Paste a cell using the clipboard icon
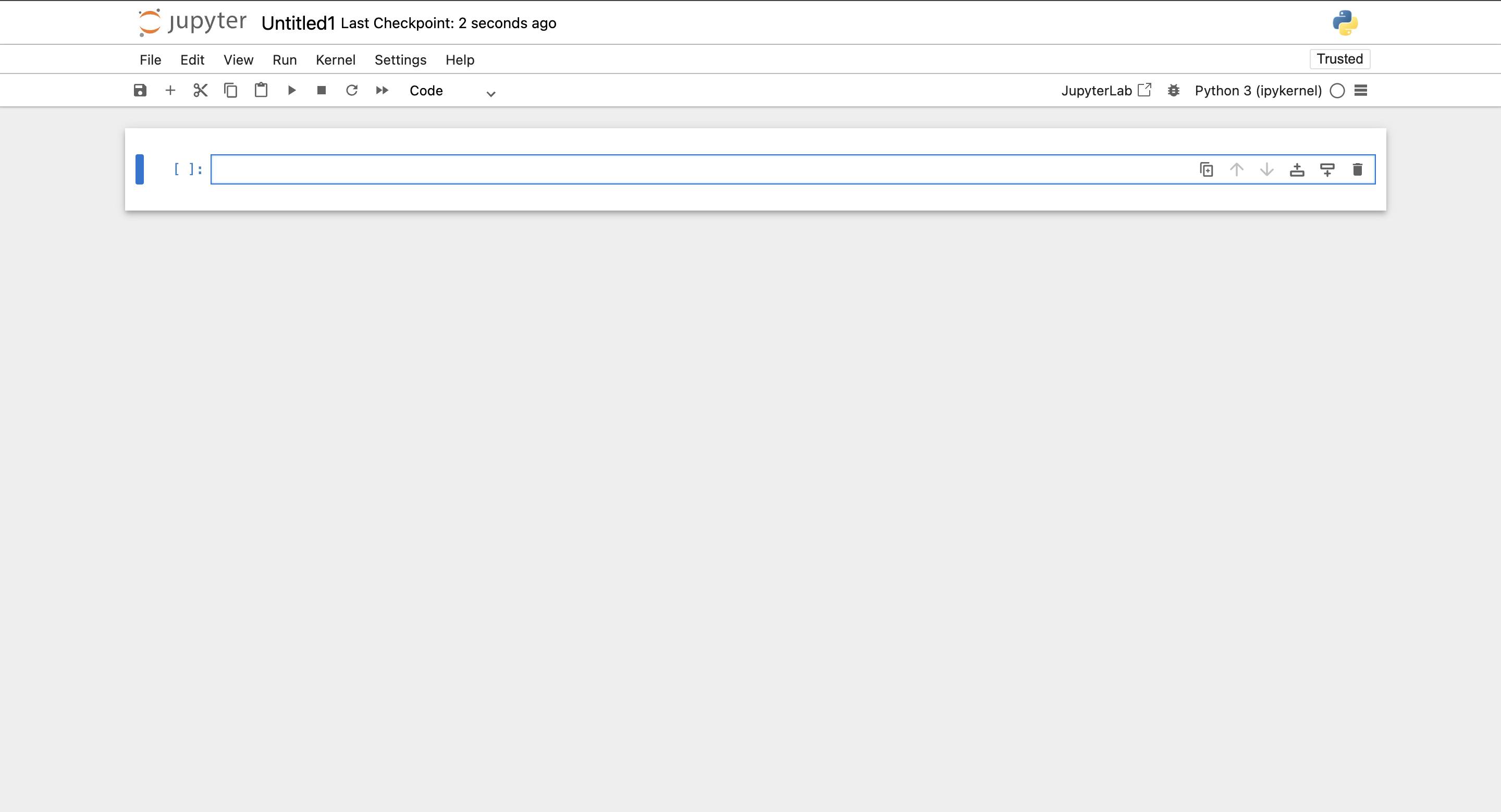The width and height of the screenshot is (1501, 812). click(x=261, y=90)
